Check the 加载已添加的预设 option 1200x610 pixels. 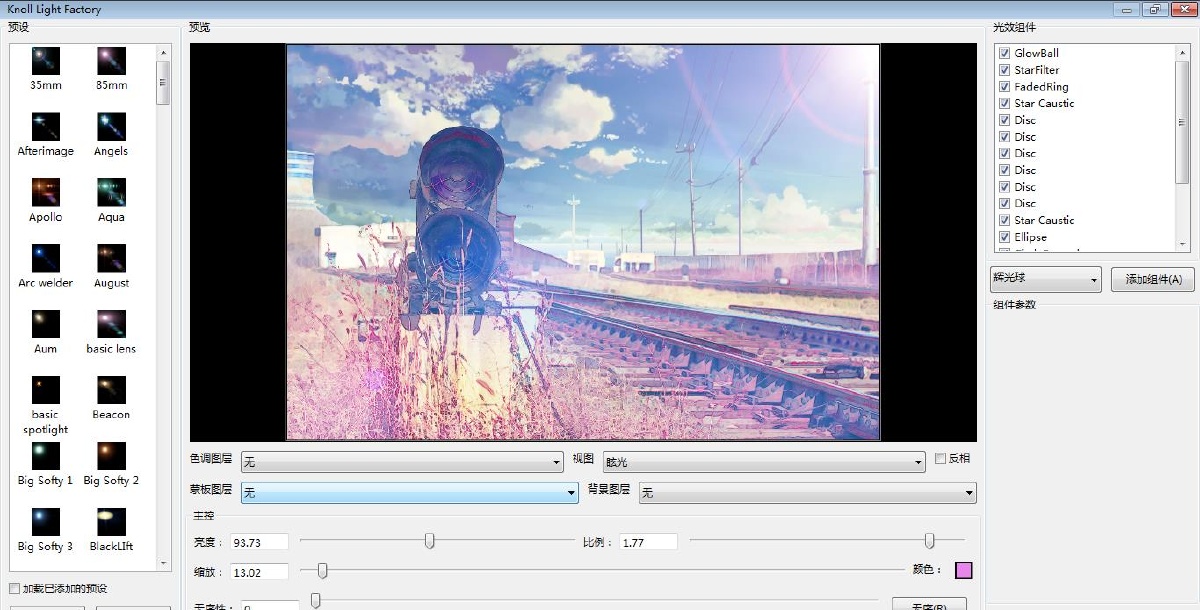(x=14, y=589)
